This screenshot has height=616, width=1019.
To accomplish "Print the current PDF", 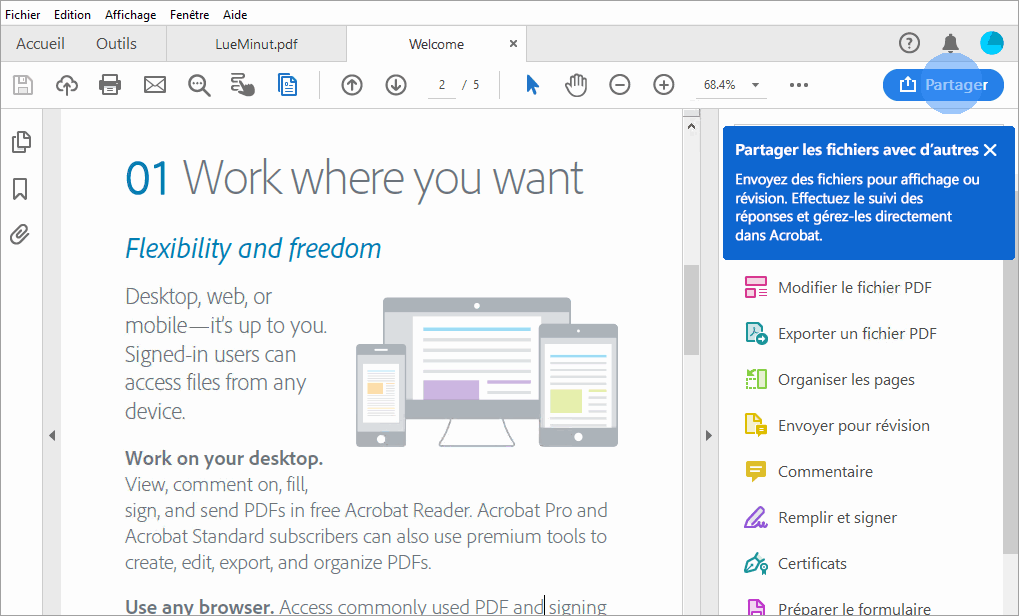I will [x=110, y=85].
